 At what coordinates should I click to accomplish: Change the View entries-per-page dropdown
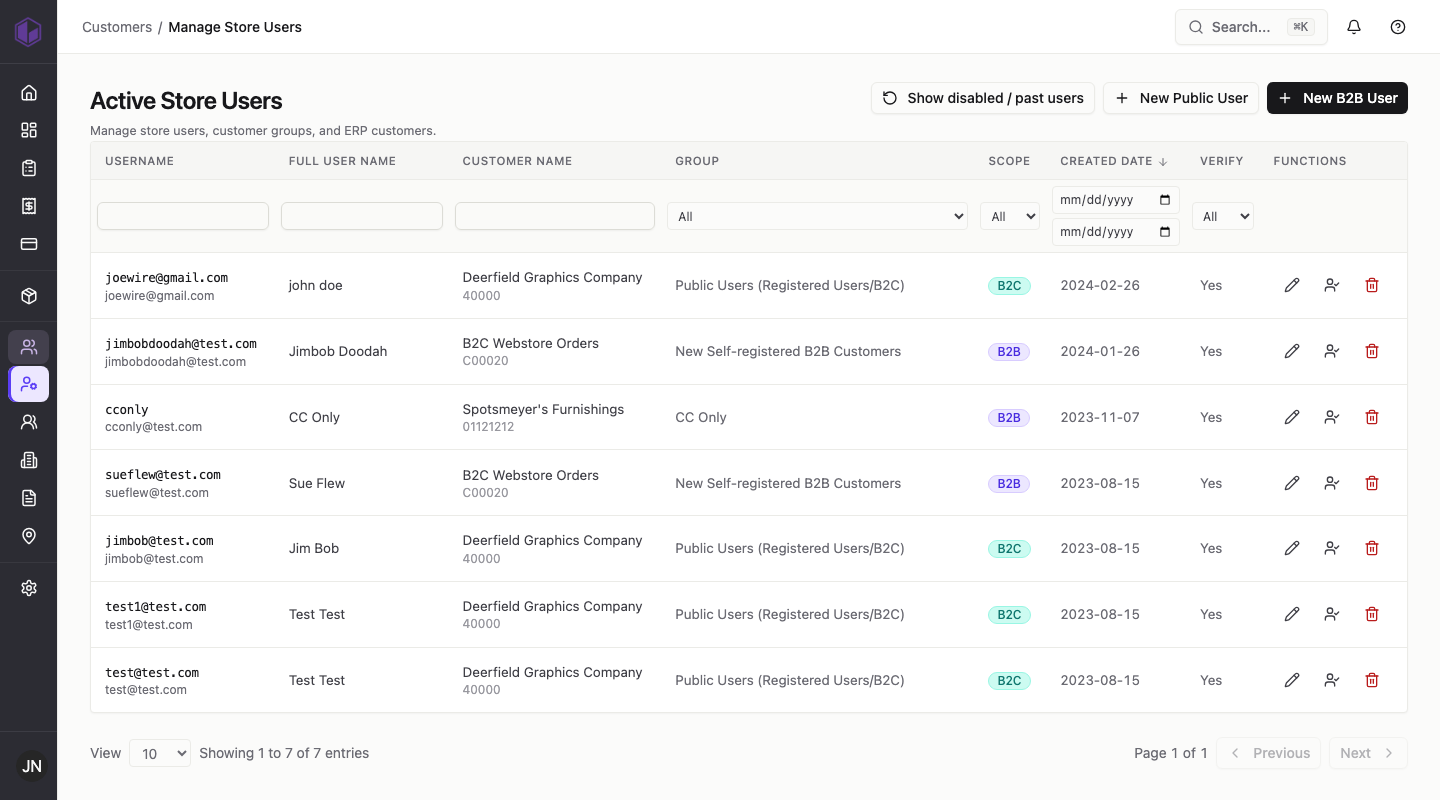(x=160, y=753)
